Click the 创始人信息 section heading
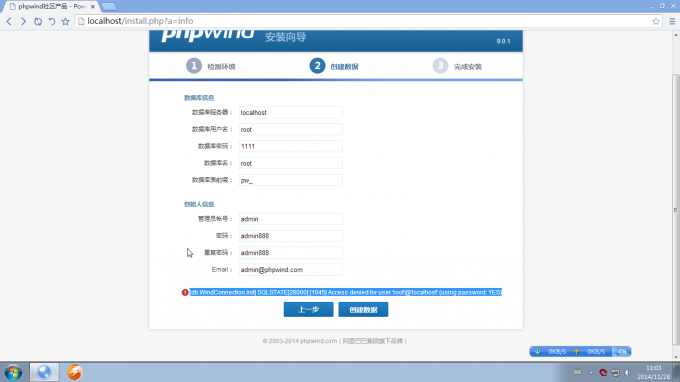 point(199,204)
